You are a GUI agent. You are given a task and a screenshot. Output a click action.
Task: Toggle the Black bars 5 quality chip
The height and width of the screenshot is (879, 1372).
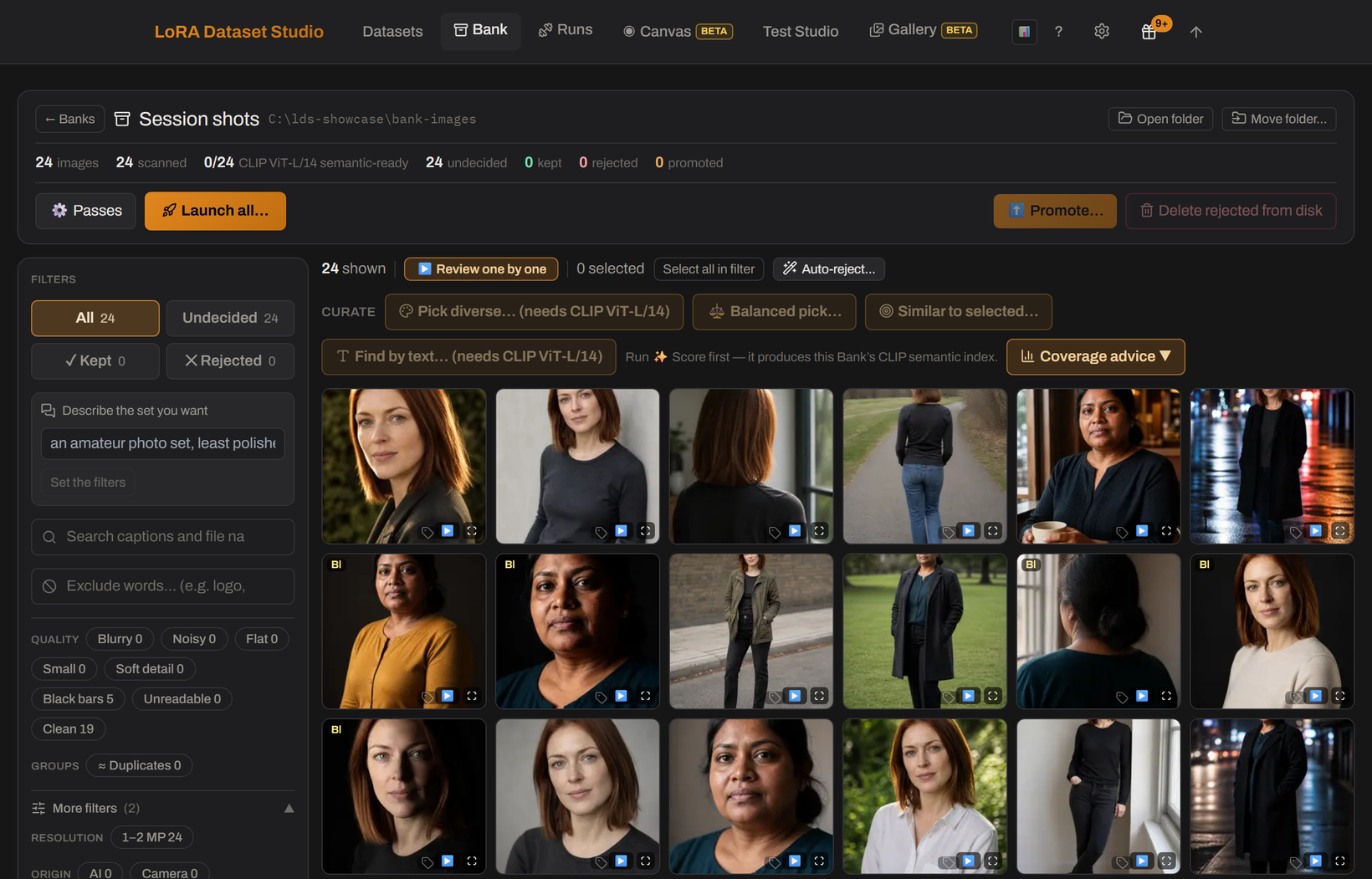click(x=78, y=698)
